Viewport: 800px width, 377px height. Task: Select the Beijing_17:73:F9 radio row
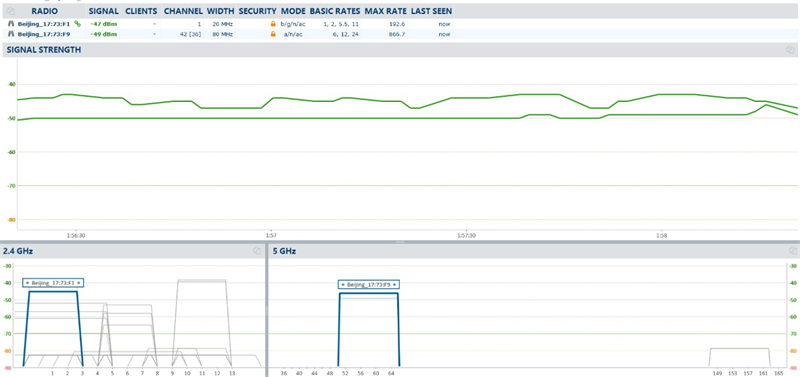point(228,34)
